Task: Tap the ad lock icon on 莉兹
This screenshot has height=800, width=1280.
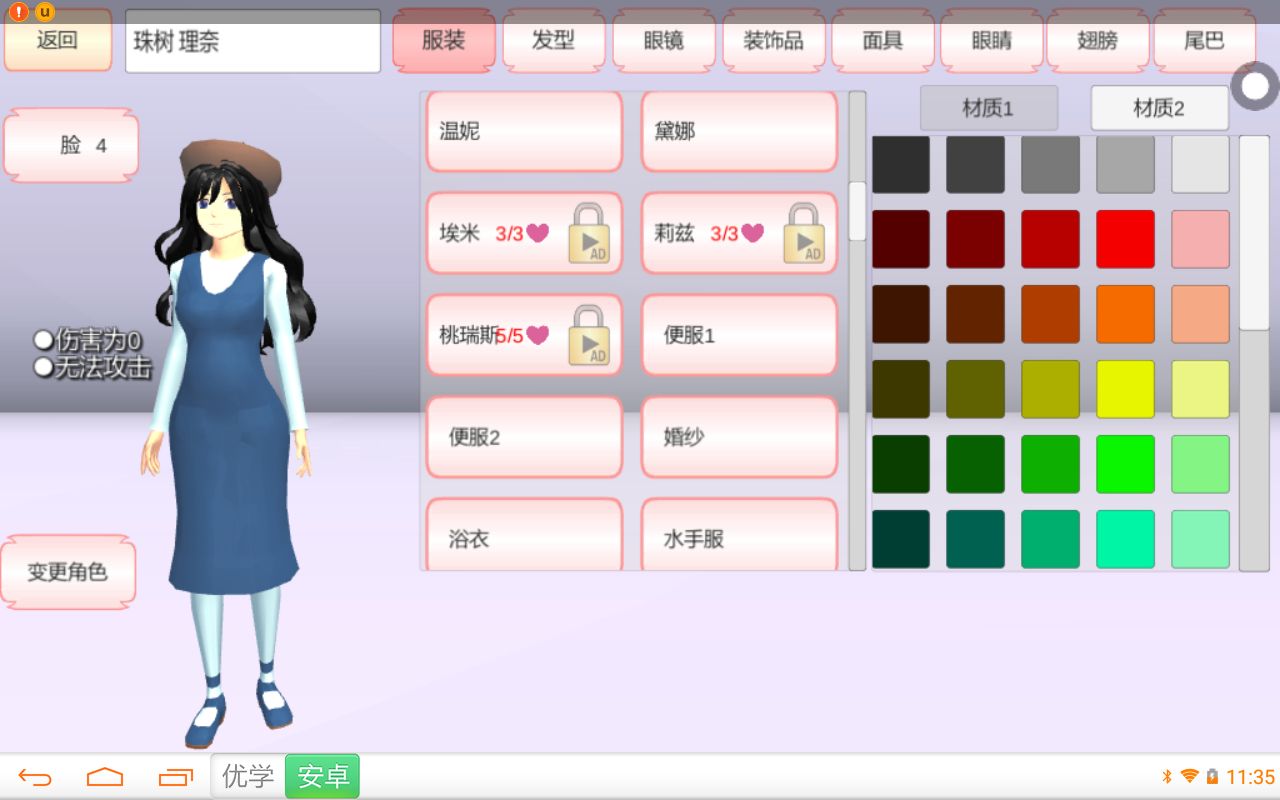Action: click(x=803, y=234)
